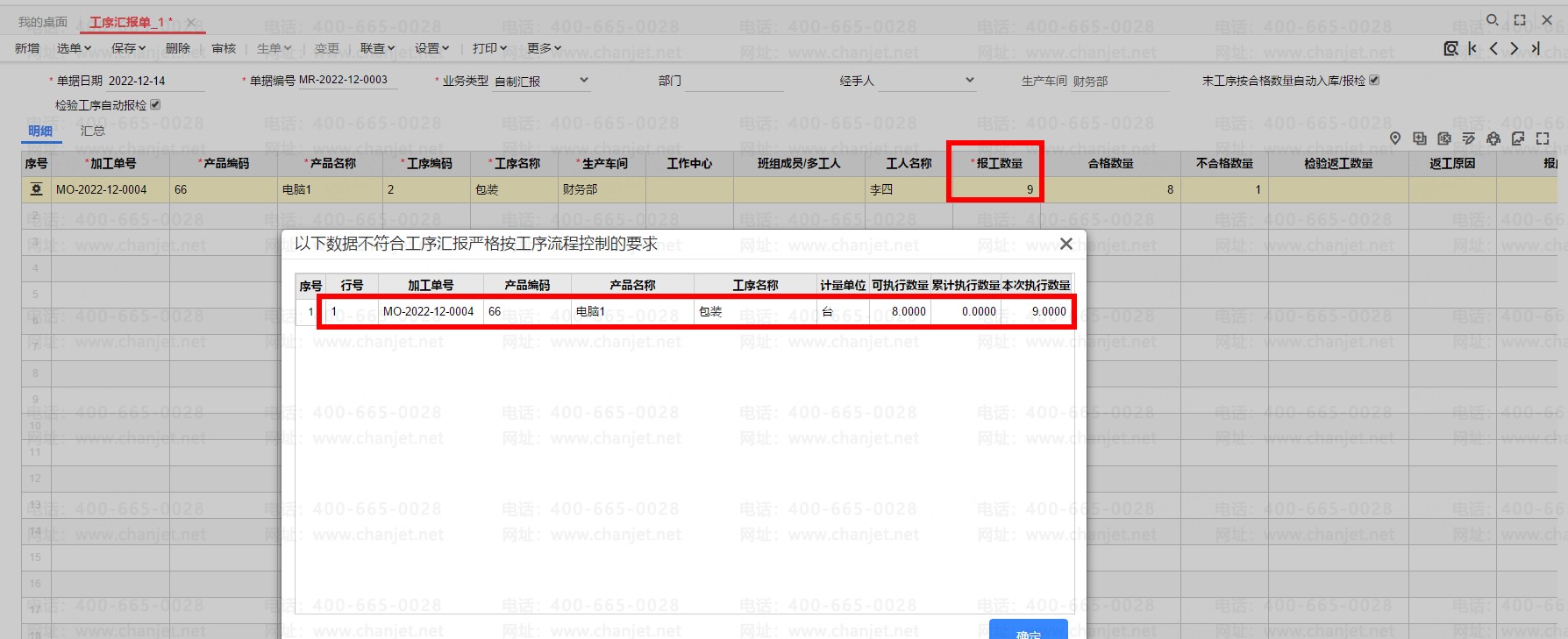Viewport: 1568px width, 639px height.
Task: Expand the 打印 menu
Action: [489, 48]
